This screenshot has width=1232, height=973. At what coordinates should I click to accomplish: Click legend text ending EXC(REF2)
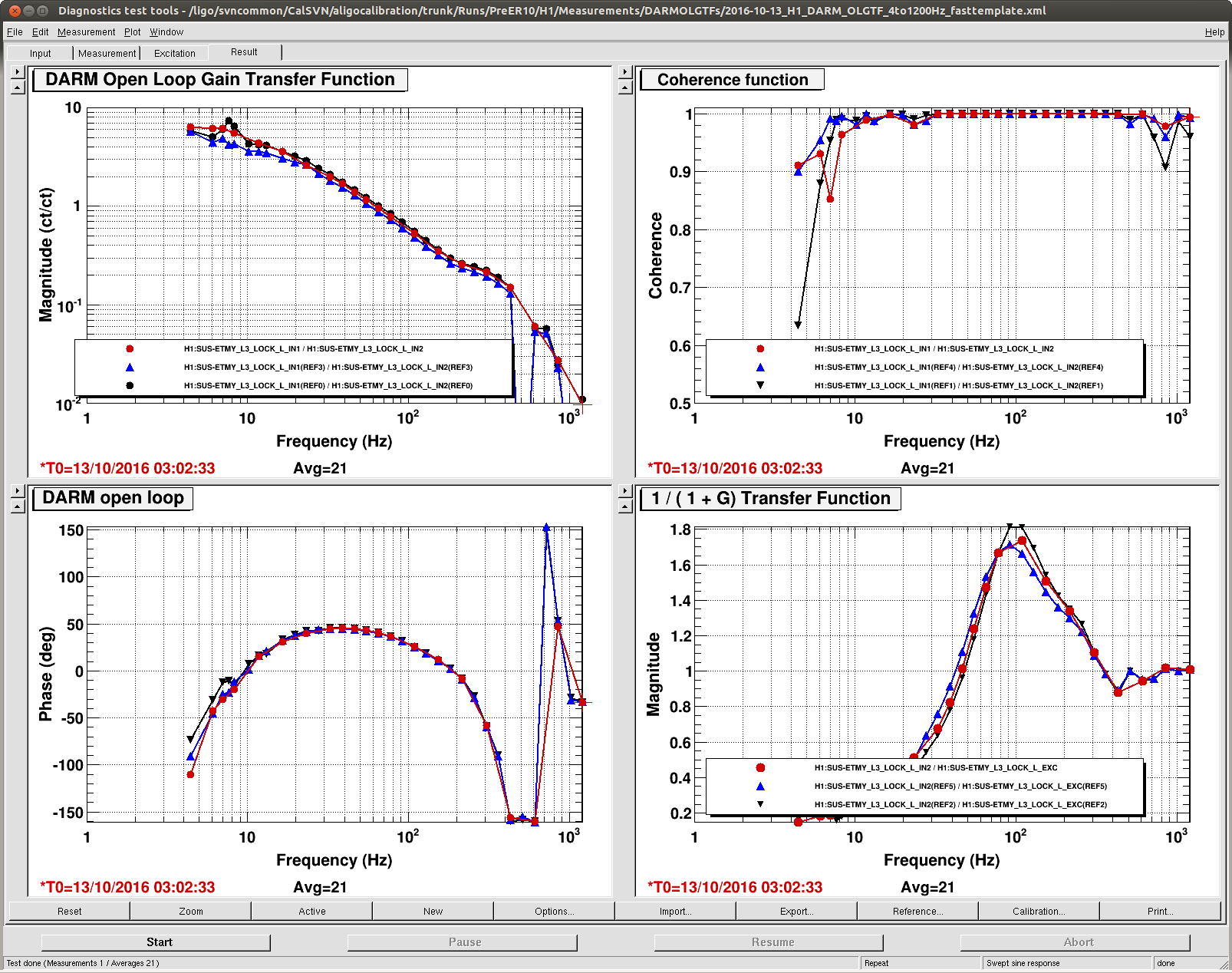960,804
